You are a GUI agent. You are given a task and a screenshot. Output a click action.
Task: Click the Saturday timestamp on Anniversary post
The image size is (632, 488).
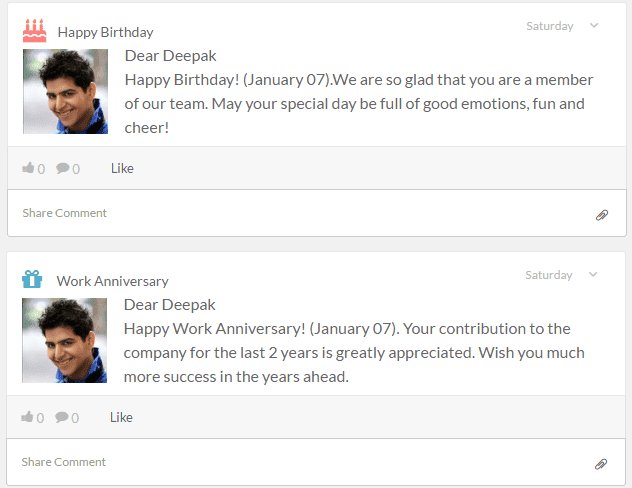pyautogui.click(x=549, y=275)
